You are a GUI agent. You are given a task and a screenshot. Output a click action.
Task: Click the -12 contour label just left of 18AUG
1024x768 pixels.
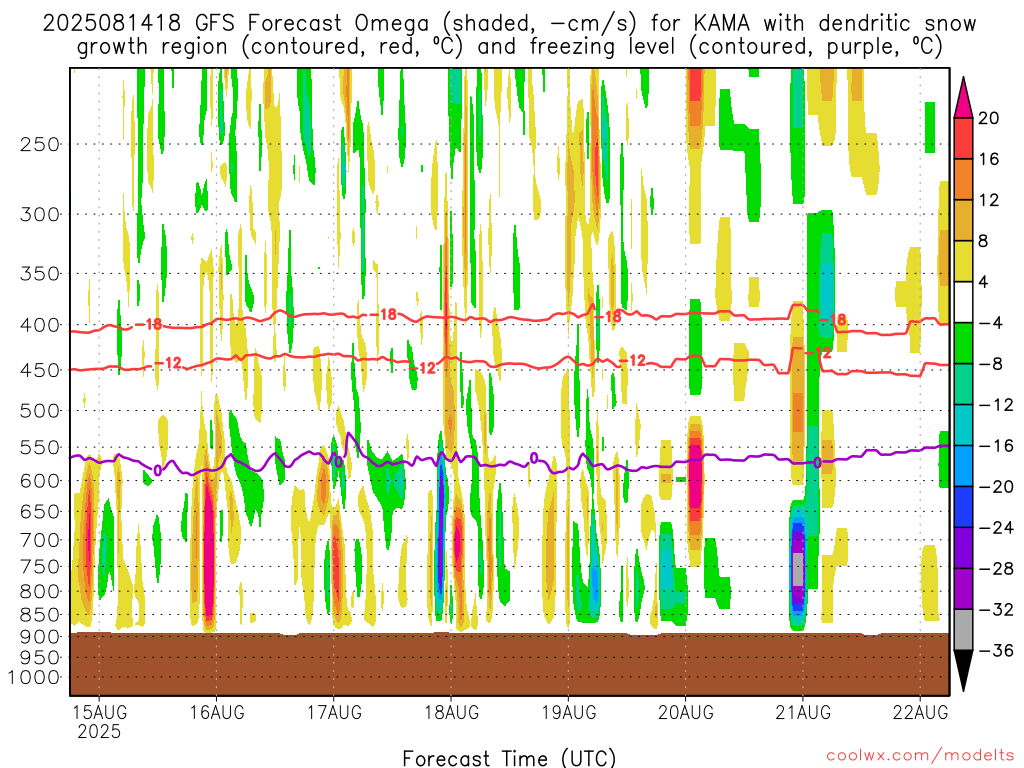pos(423,368)
